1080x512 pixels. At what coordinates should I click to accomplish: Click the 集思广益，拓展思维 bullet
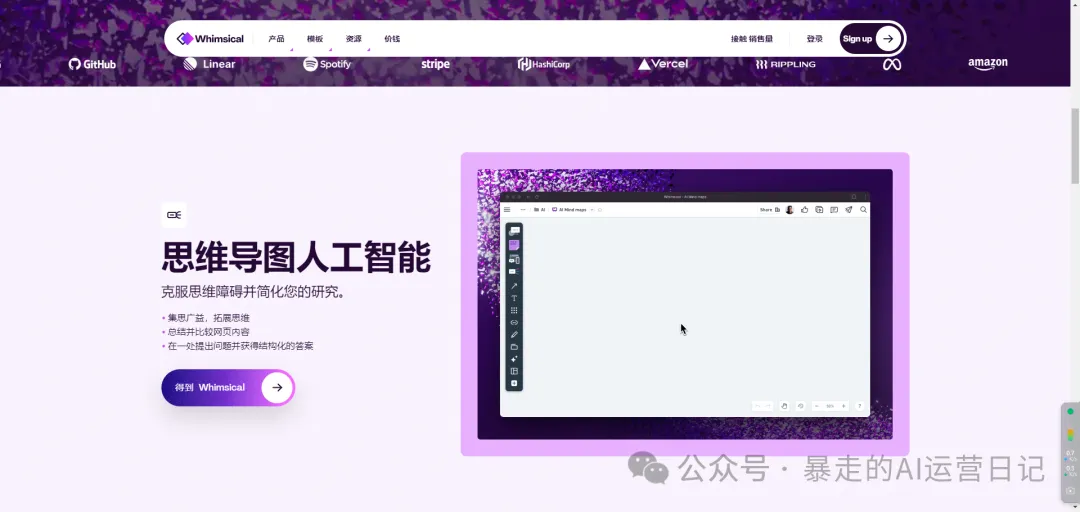(x=209, y=318)
